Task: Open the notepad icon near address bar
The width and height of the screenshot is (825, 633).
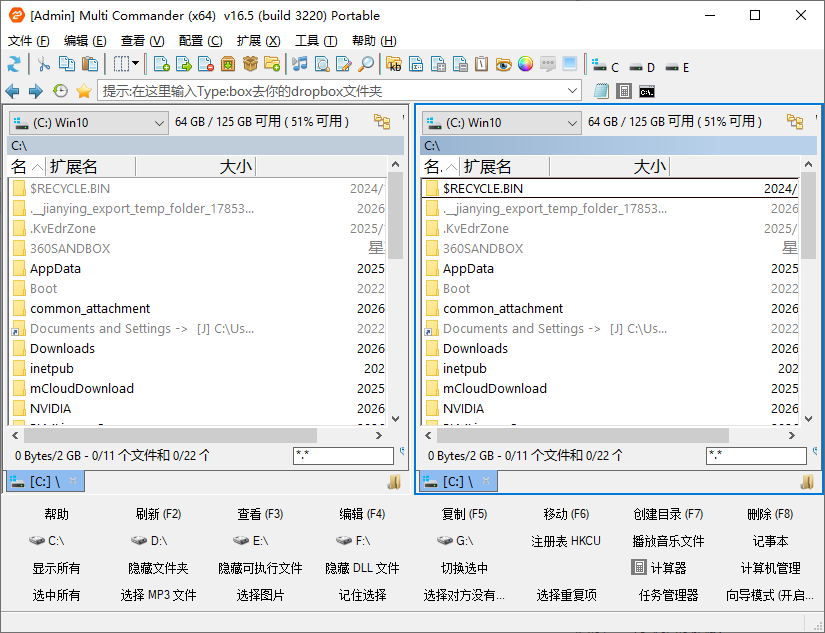Action: [601, 91]
